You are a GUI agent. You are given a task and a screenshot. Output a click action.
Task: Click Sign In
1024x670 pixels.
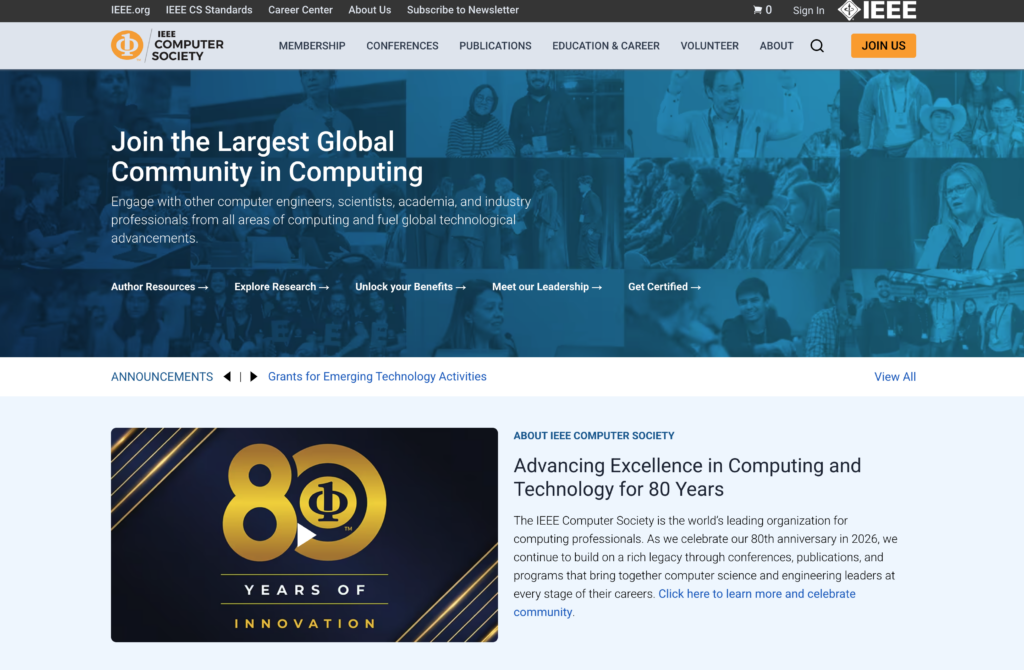[x=808, y=10]
